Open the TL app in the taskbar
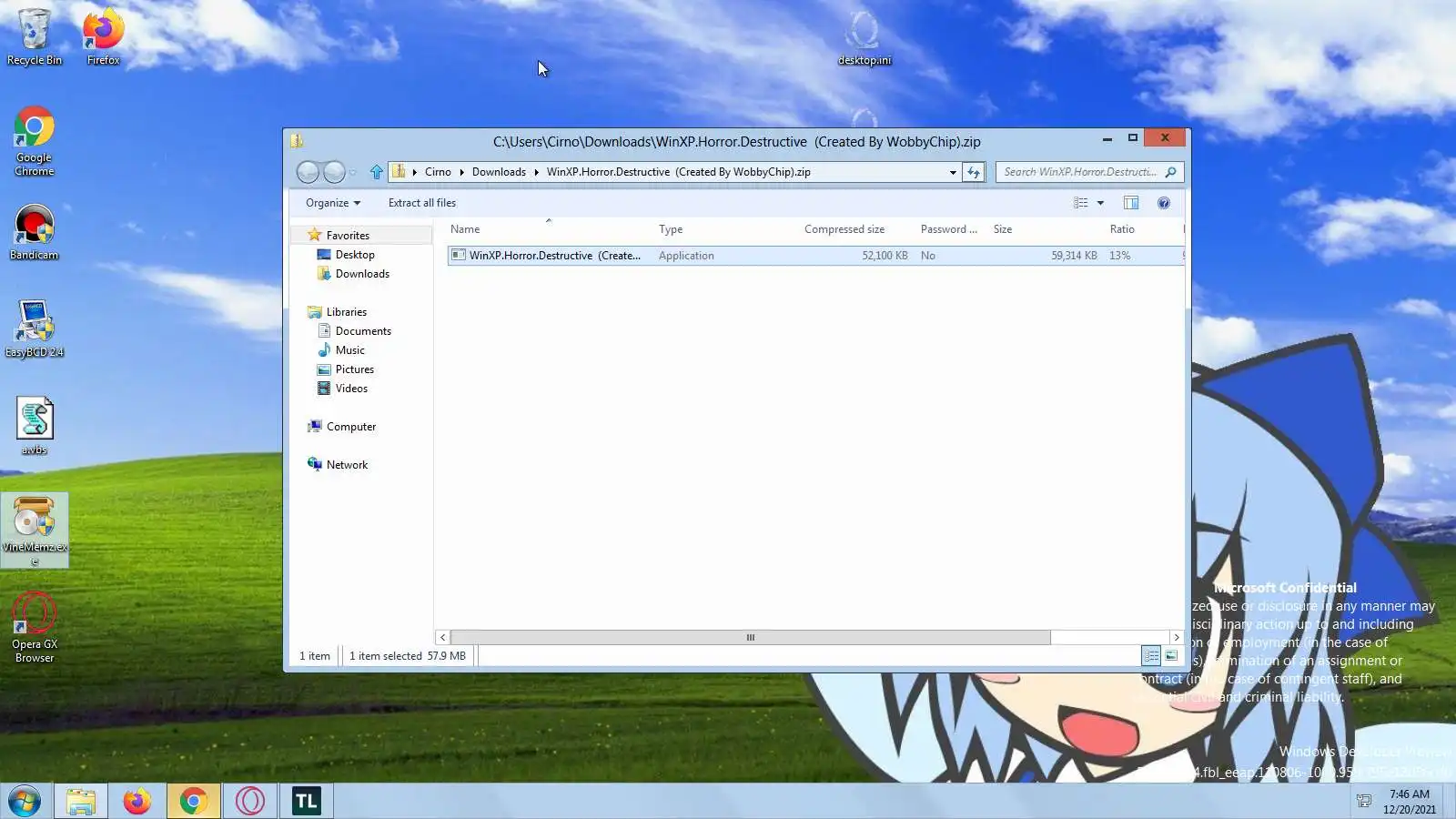Screen dimensions: 1456x819 click(x=306, y=802)
